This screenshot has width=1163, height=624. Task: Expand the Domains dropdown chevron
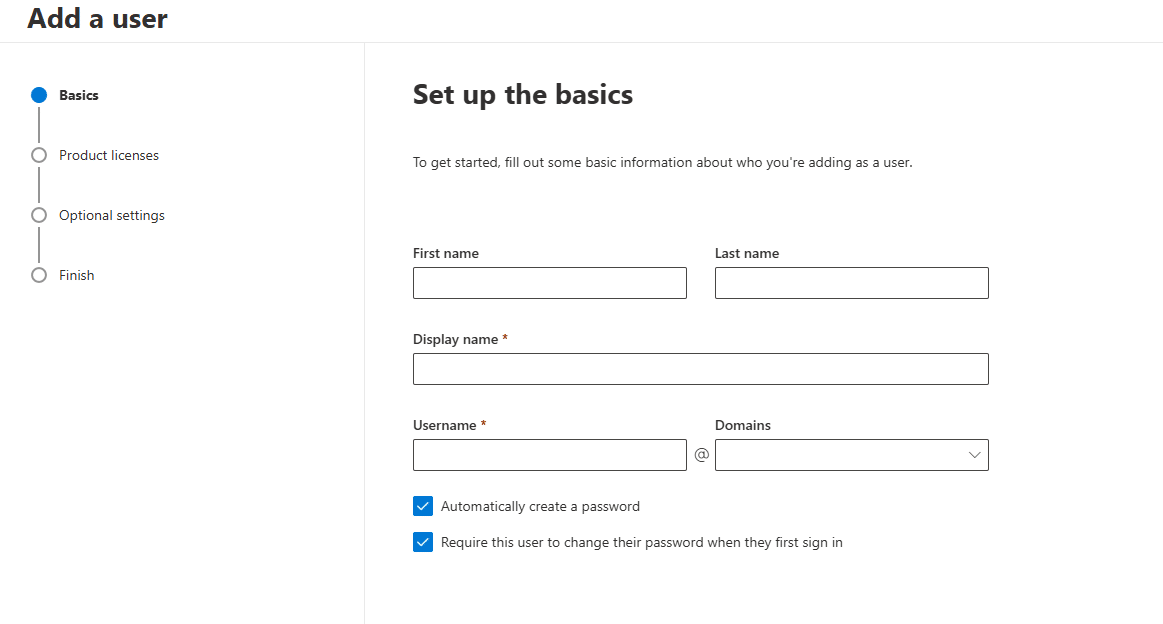click(x=975, y=455)
